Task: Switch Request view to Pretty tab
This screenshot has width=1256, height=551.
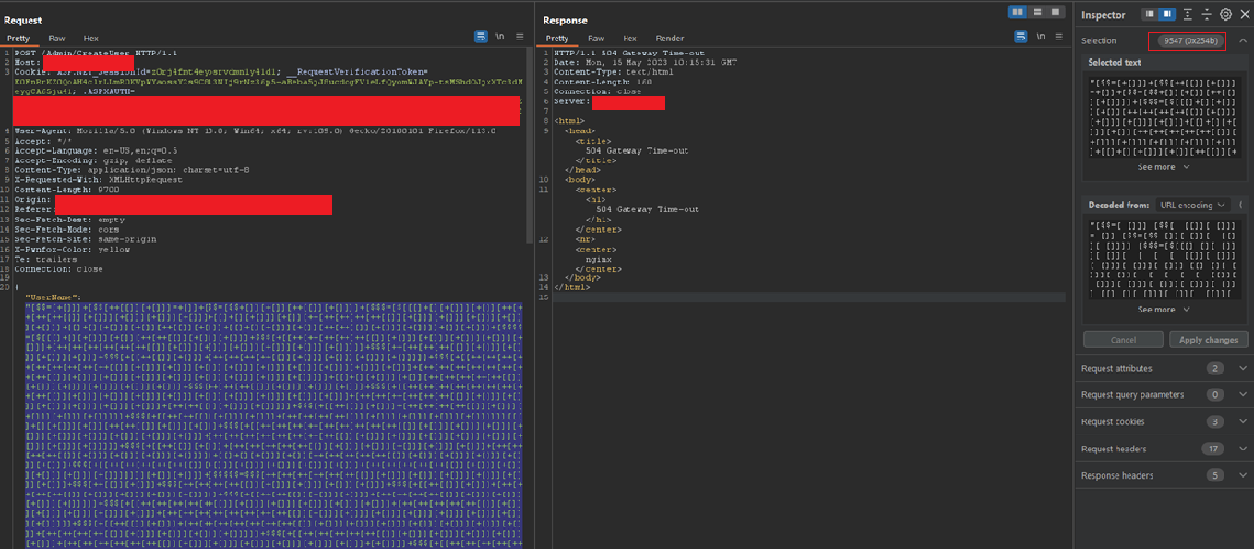Action: click(x=18, y=38)
